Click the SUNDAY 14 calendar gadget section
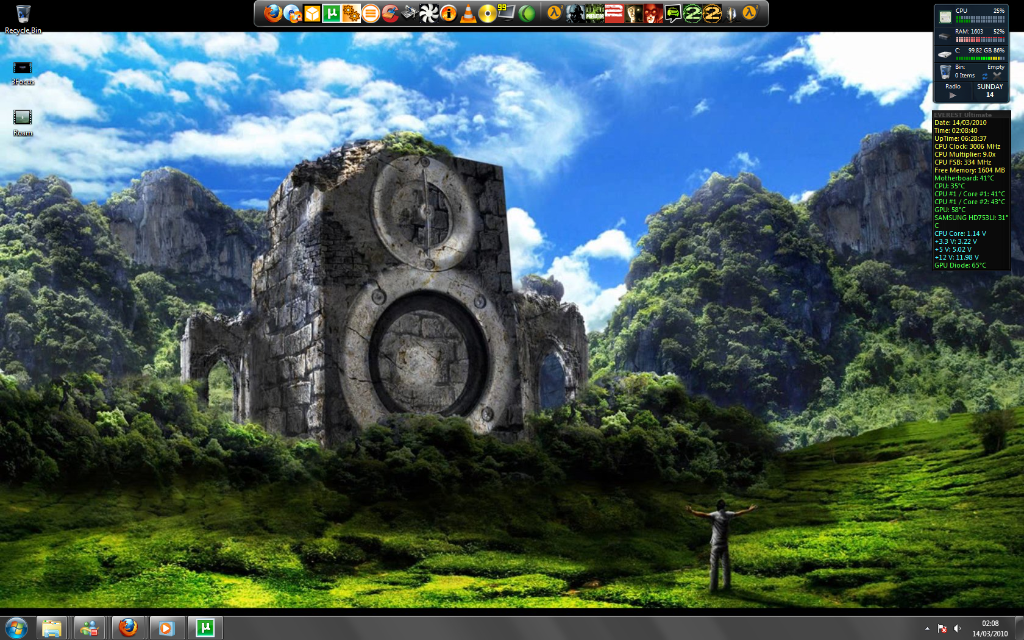The height and width of the screenshot is (640, 1024). (990, 90)
